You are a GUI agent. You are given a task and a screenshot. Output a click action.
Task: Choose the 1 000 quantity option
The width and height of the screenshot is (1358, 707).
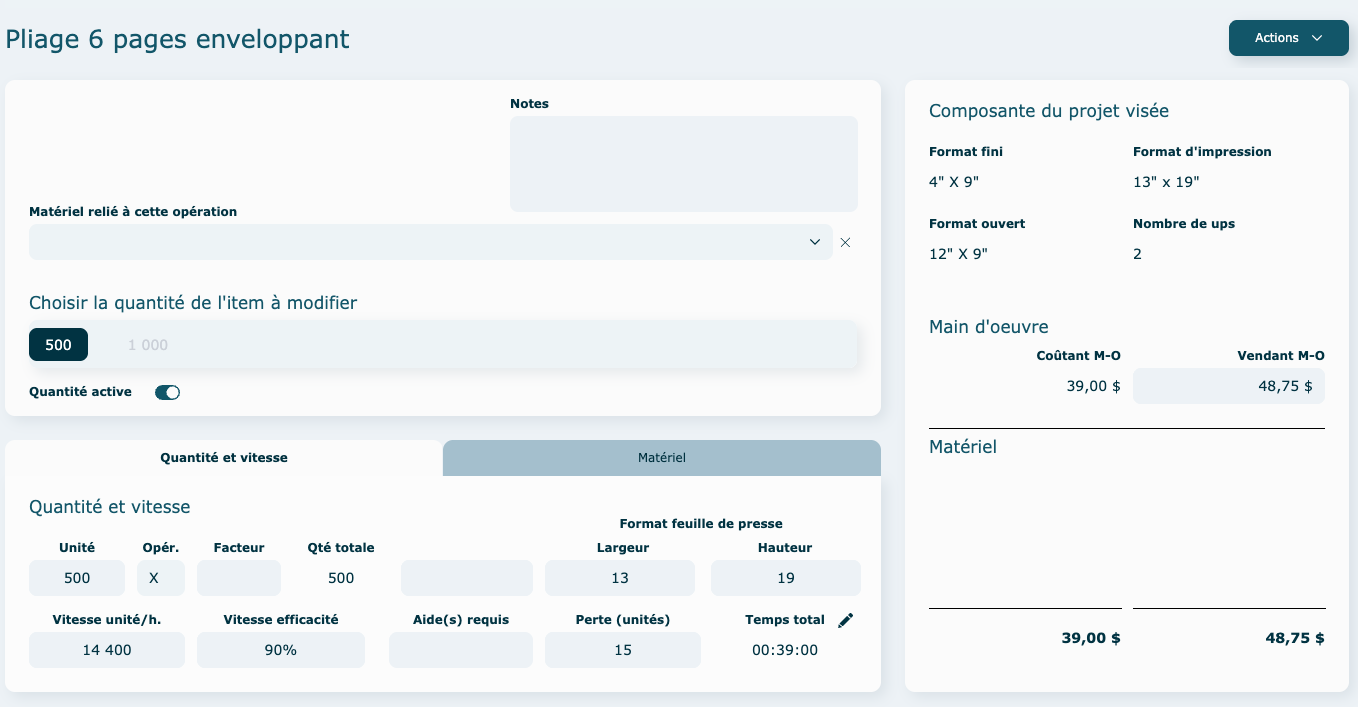pos(148,345)
